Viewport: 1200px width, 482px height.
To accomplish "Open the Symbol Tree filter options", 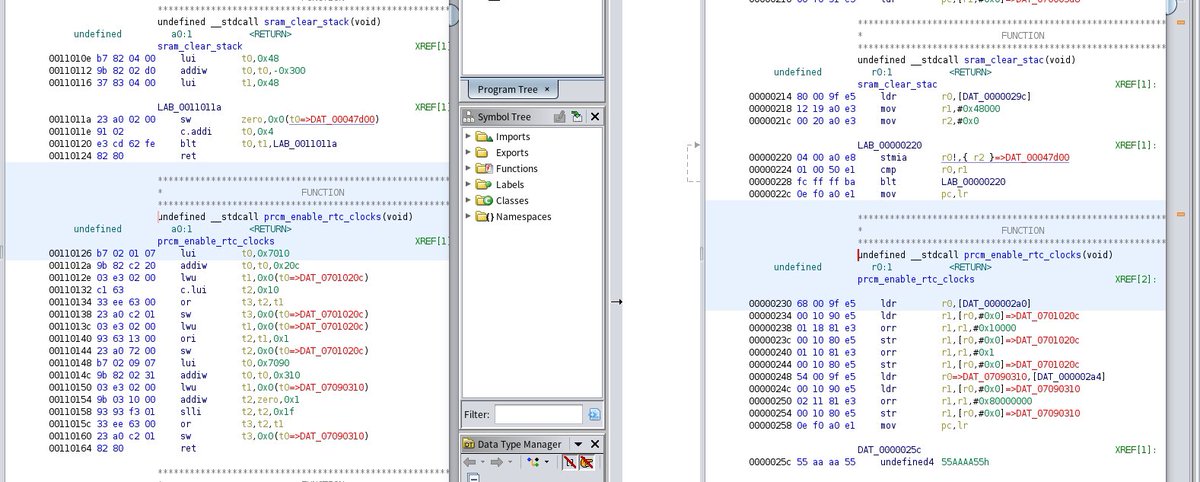I will pos(594,414).
